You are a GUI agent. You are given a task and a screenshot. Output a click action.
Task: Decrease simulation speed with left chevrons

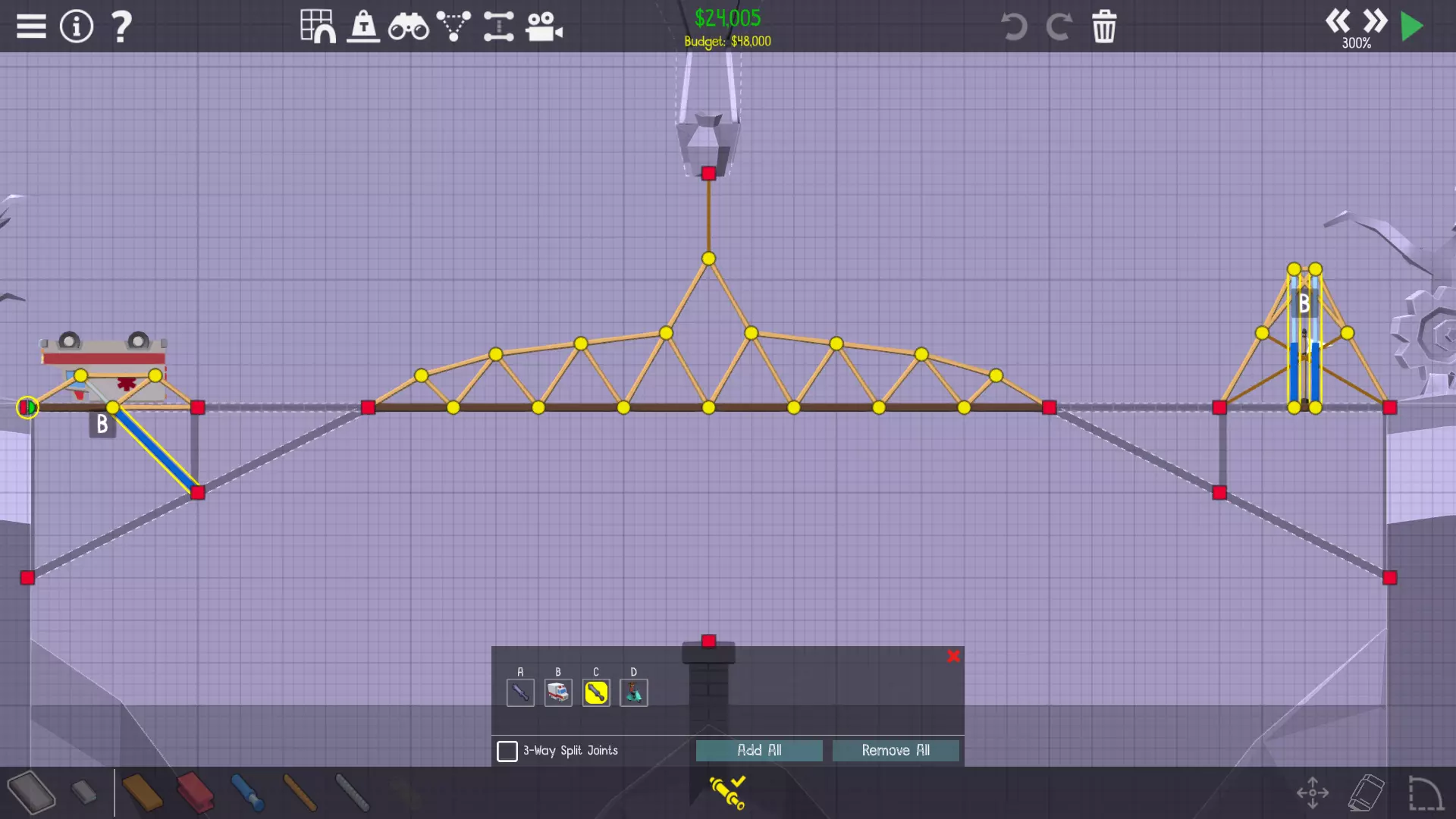1338,20
